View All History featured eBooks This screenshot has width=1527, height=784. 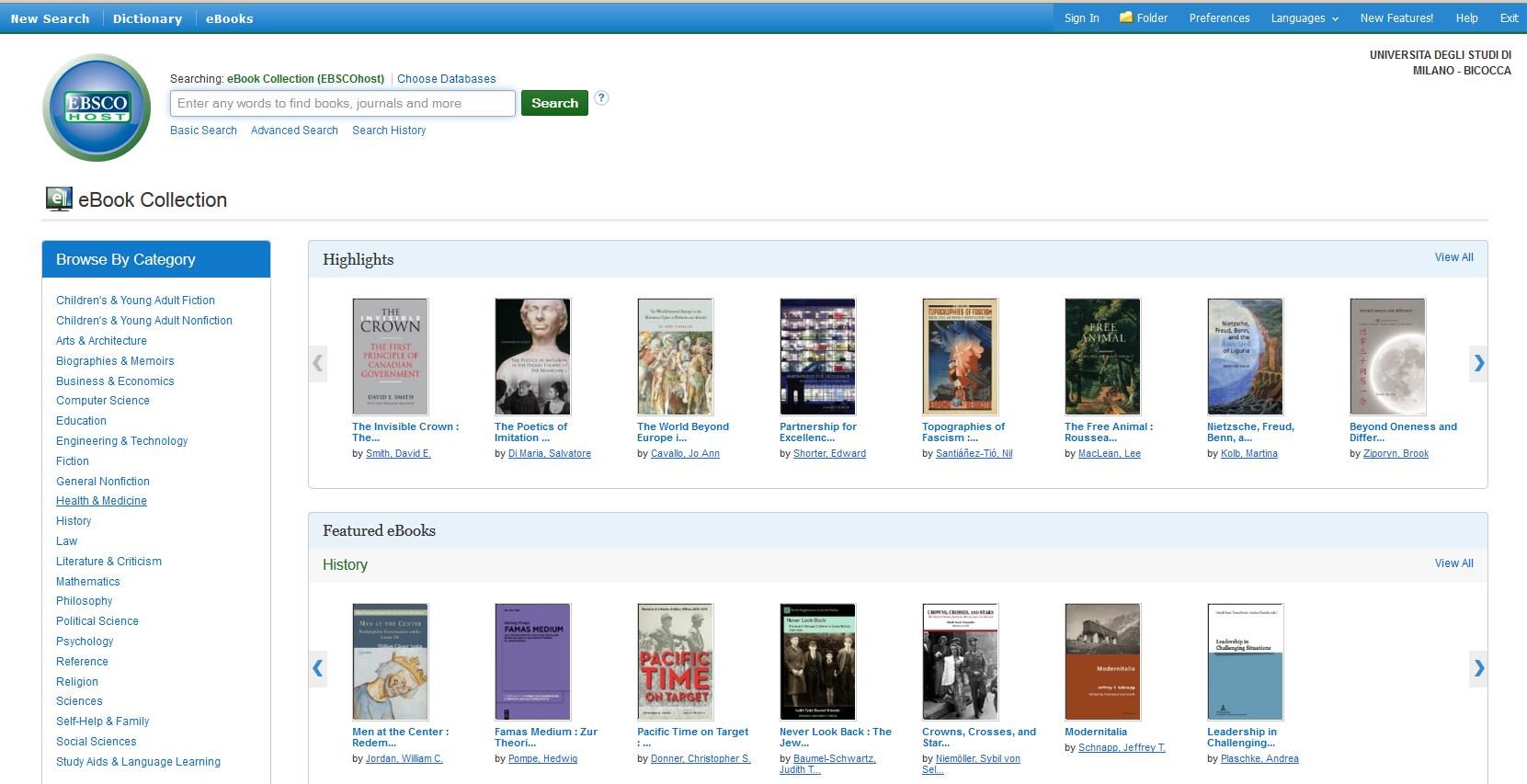tap(1453, 563)
